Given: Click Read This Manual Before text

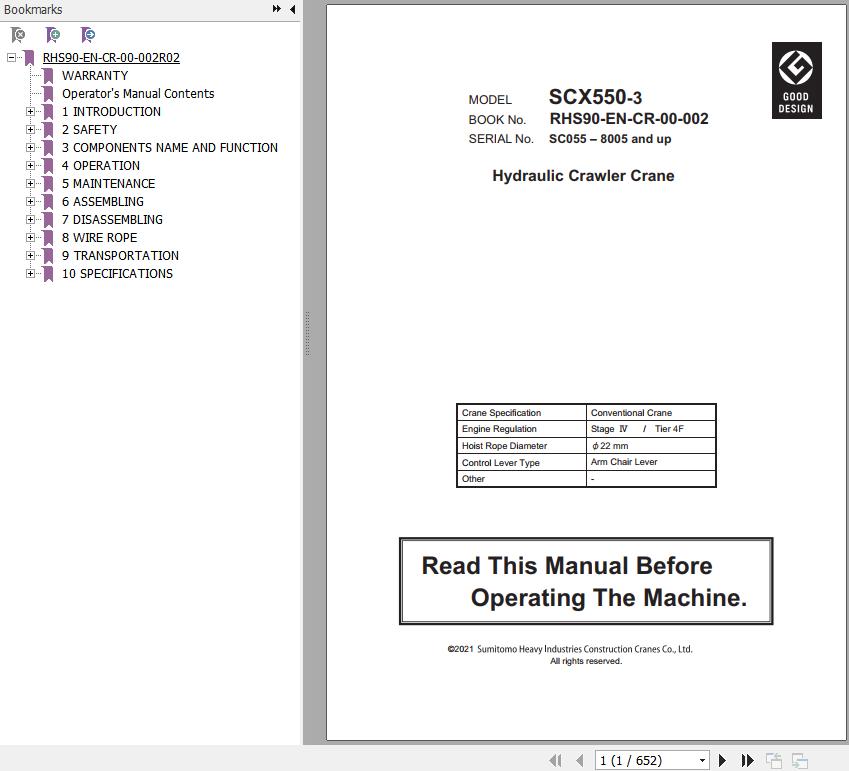Looking at the screenshot, I should click(x=567, y=565).
